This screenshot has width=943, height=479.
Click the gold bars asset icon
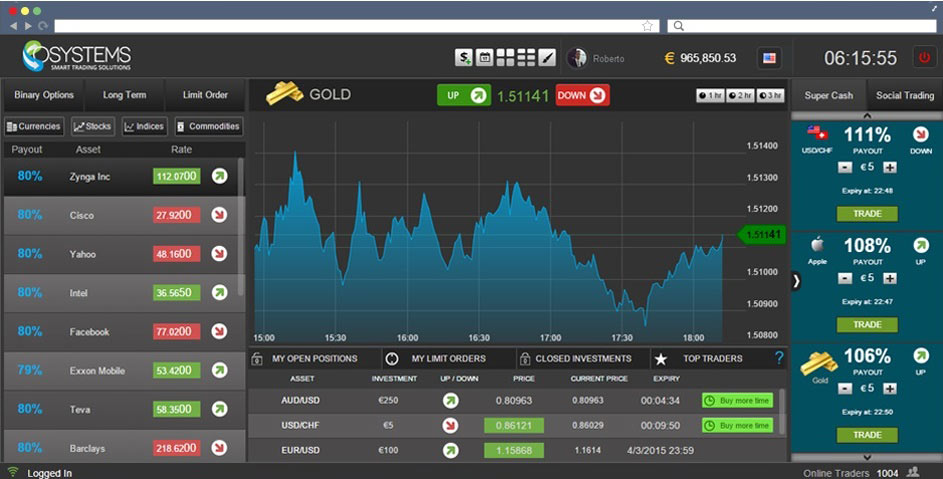(284, 93)
